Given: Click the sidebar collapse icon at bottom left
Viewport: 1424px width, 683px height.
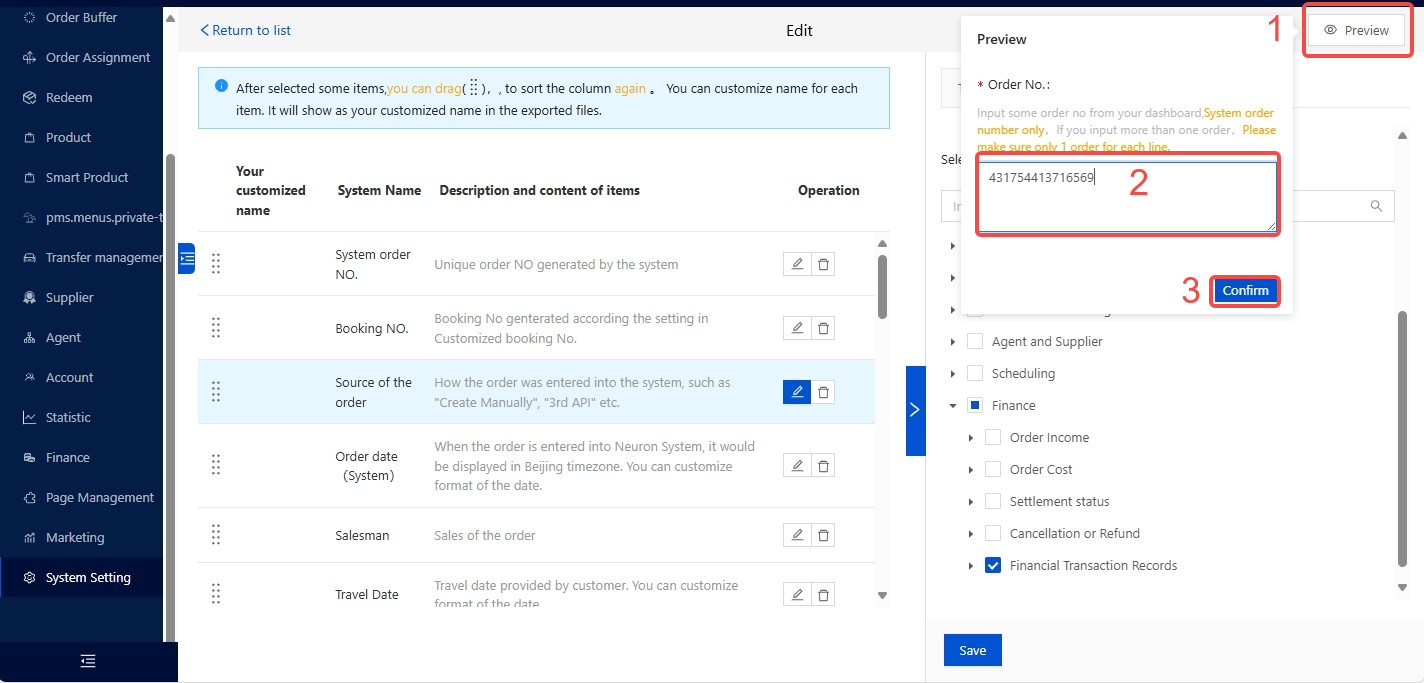Looking at the screenshot, I should tap(88, 661).
